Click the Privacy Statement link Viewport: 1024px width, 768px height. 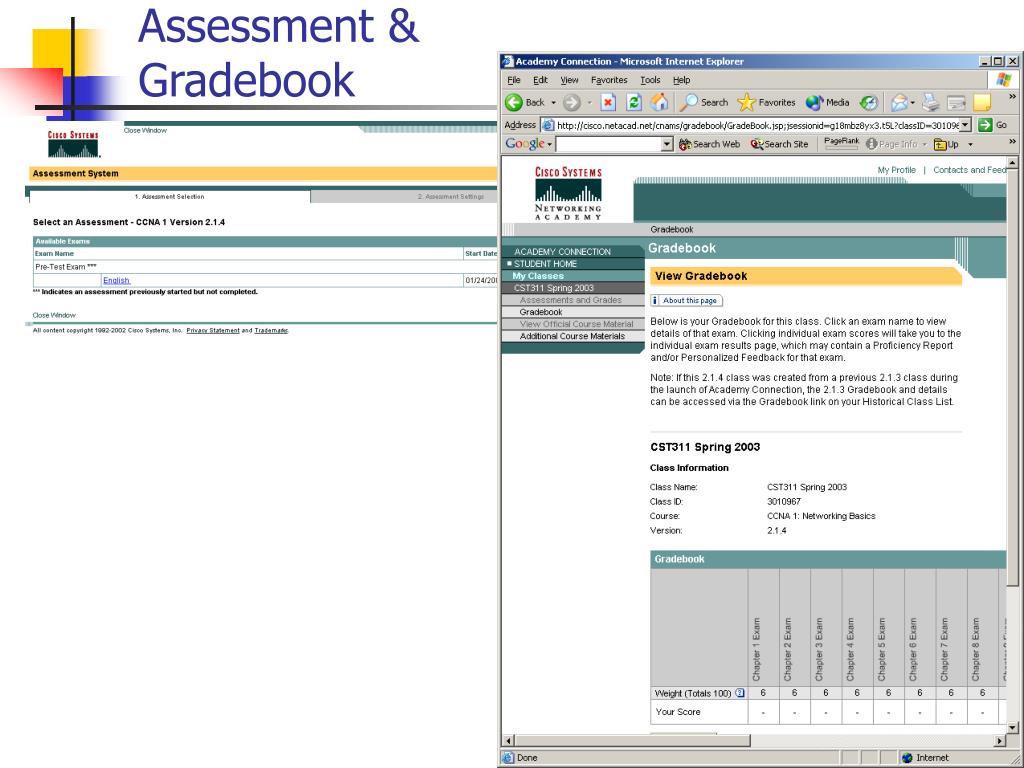(213, 330)
